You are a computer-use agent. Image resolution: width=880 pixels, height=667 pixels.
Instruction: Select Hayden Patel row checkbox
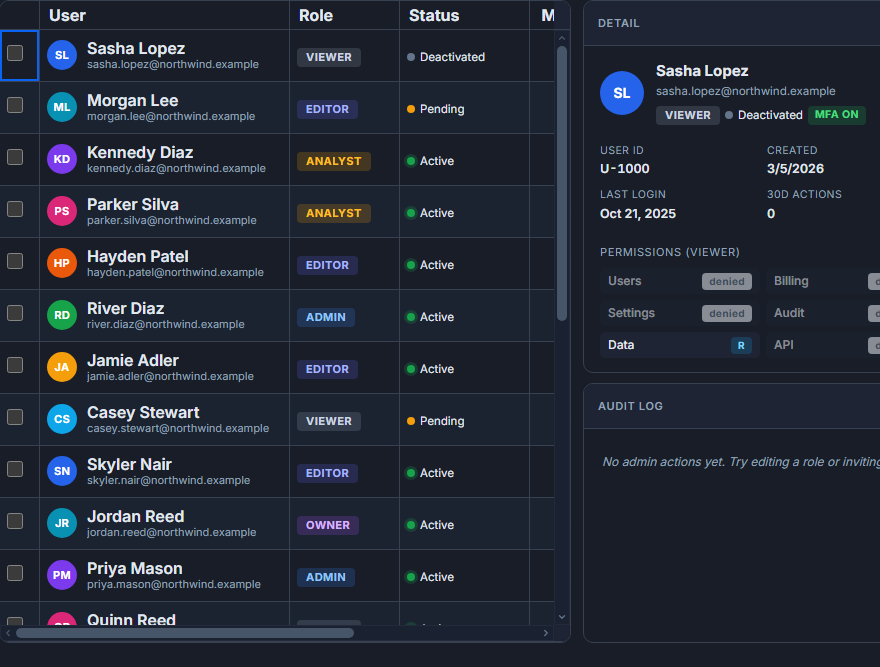[15, 261]
